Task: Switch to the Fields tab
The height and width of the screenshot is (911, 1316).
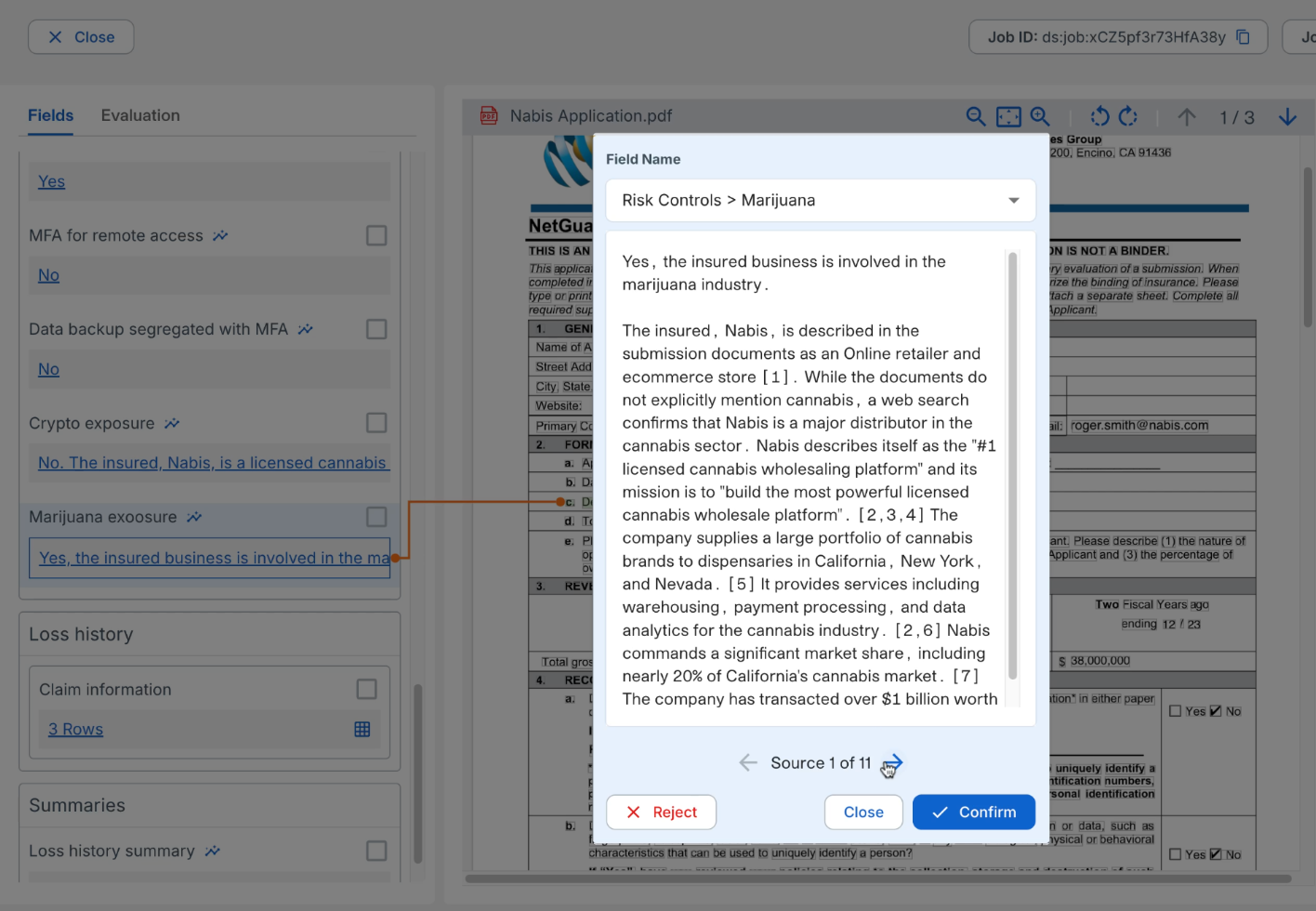Action: click(x=50, y=115)
